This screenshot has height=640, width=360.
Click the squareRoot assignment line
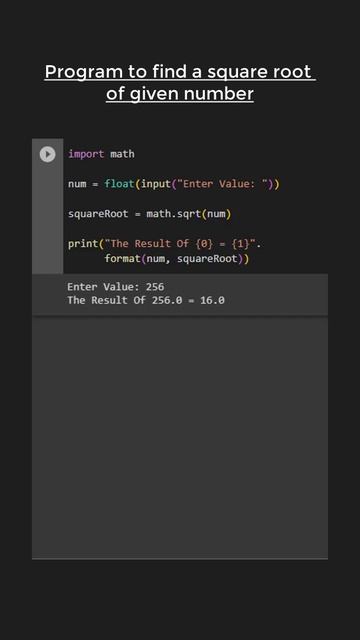click(x=149, y=214)
